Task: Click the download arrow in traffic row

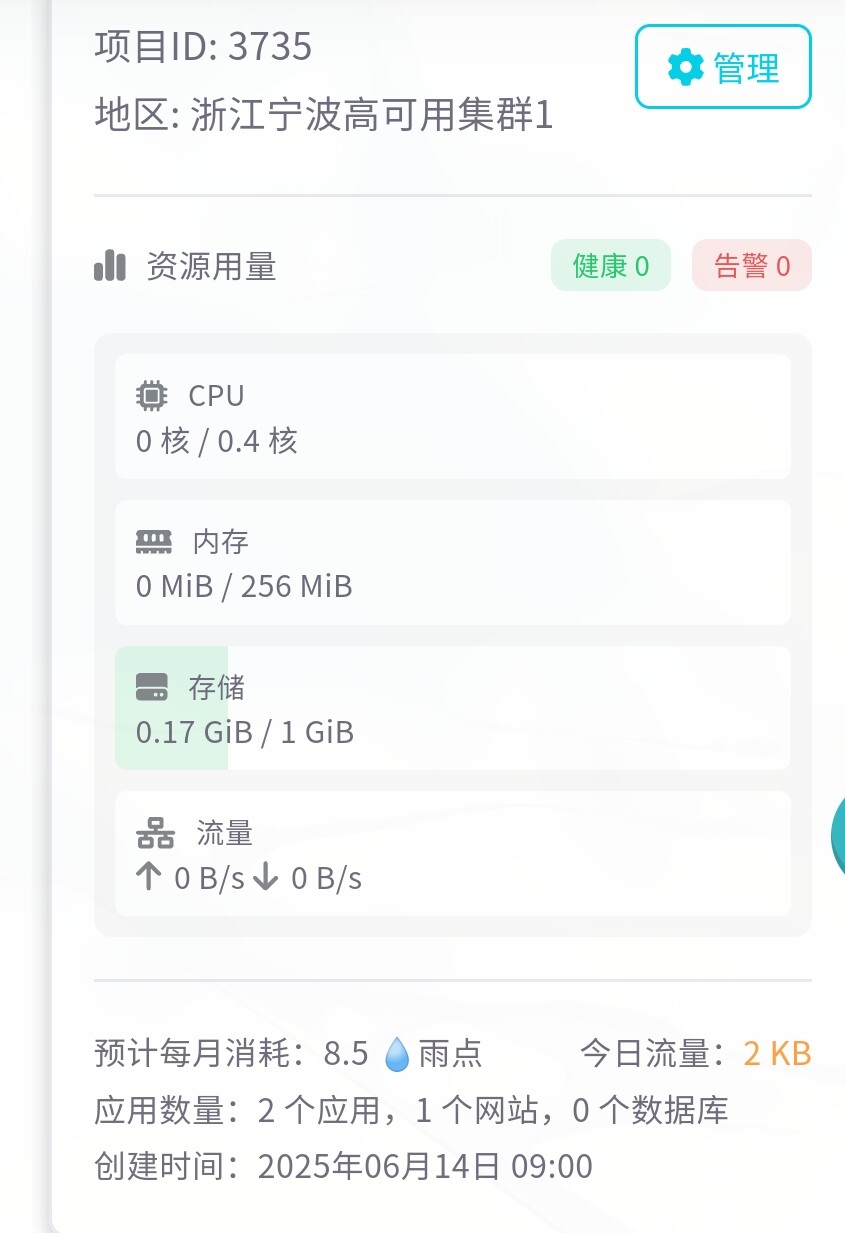Action: [265, 878]
